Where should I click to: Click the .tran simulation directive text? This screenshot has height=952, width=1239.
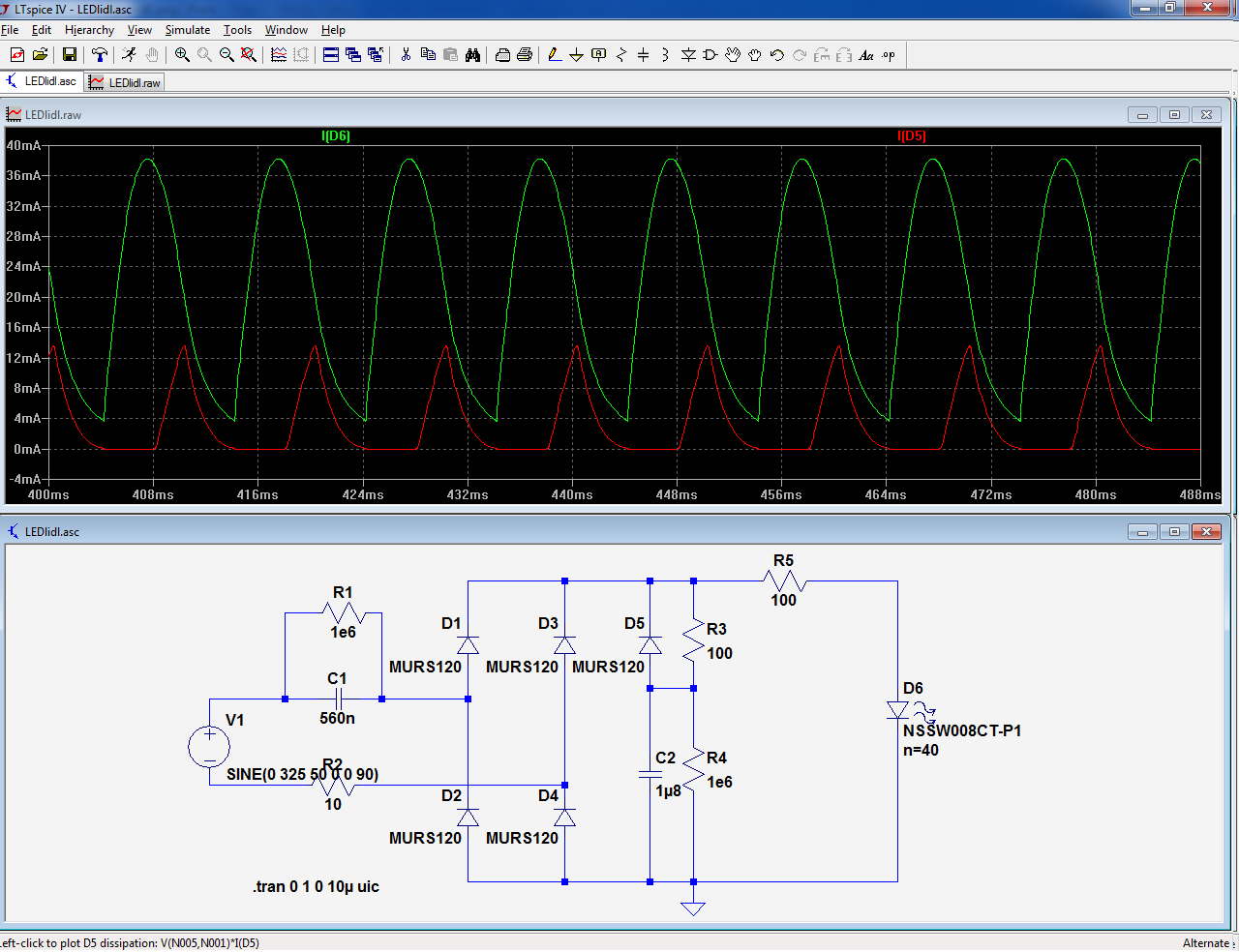[x=316, y=886]
